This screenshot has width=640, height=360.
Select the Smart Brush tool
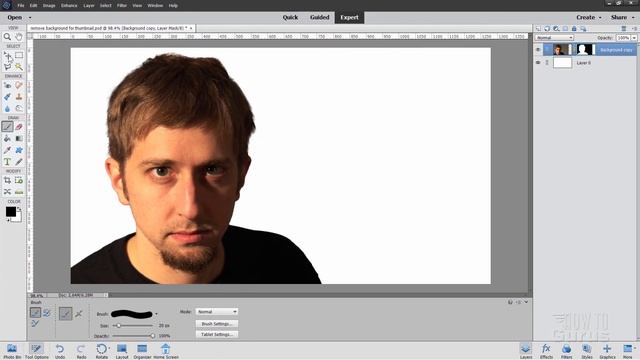click(7, 97)
